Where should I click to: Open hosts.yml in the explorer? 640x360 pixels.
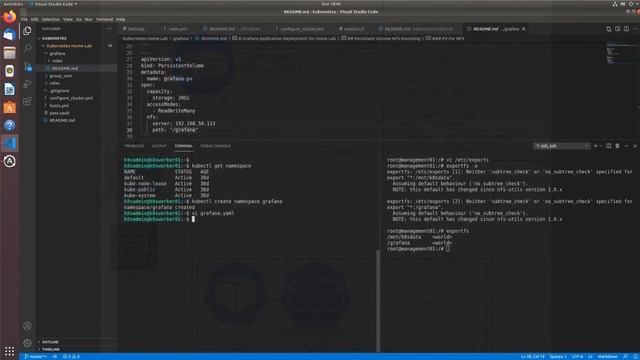(59, 106)
